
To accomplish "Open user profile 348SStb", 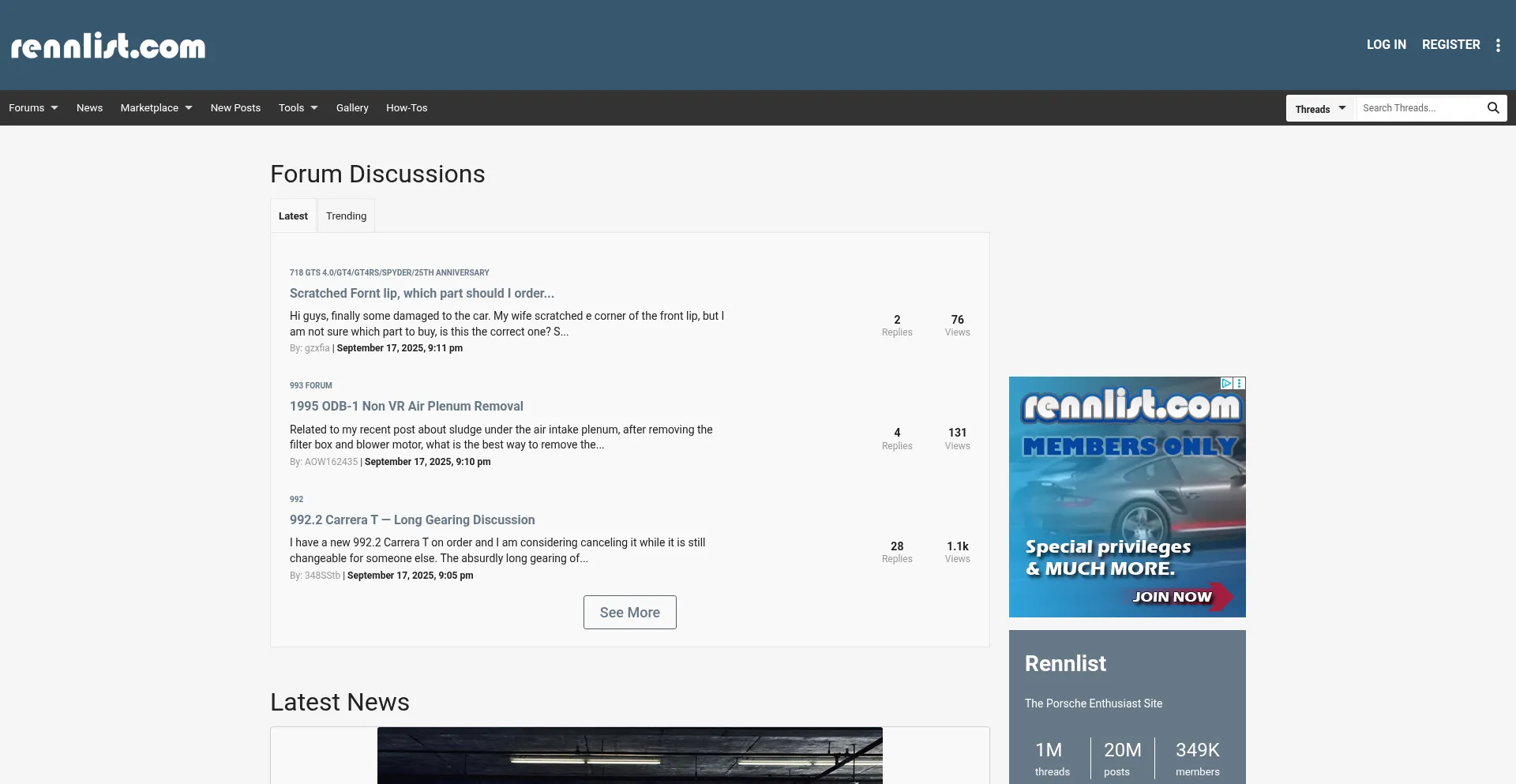I will [322, 576].
